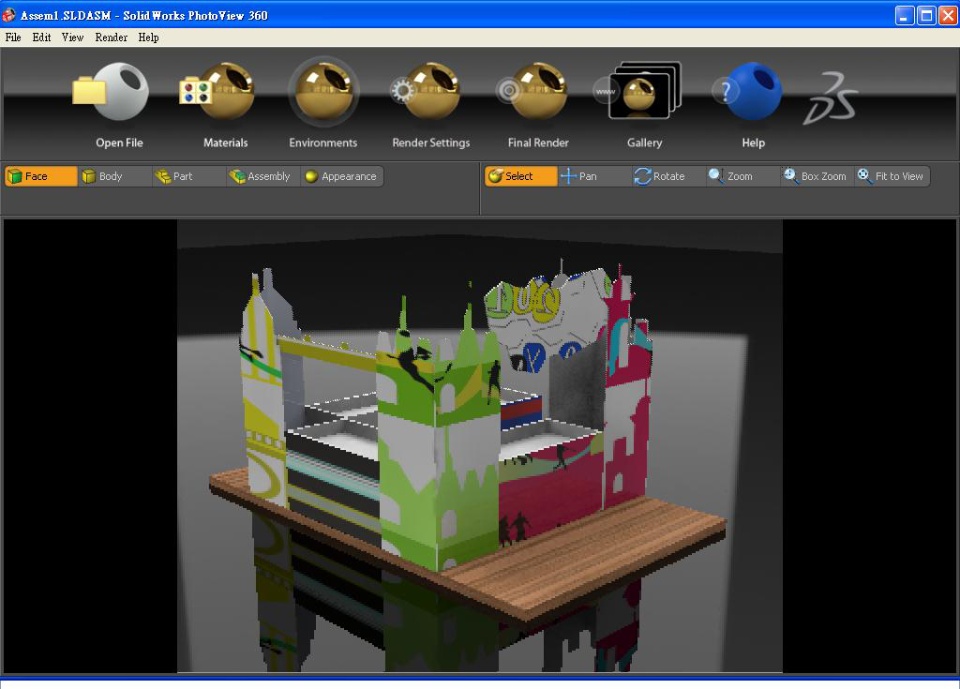Switch to Assembly selection mode
Screen dimensions: 960x689
click(263, 176)
